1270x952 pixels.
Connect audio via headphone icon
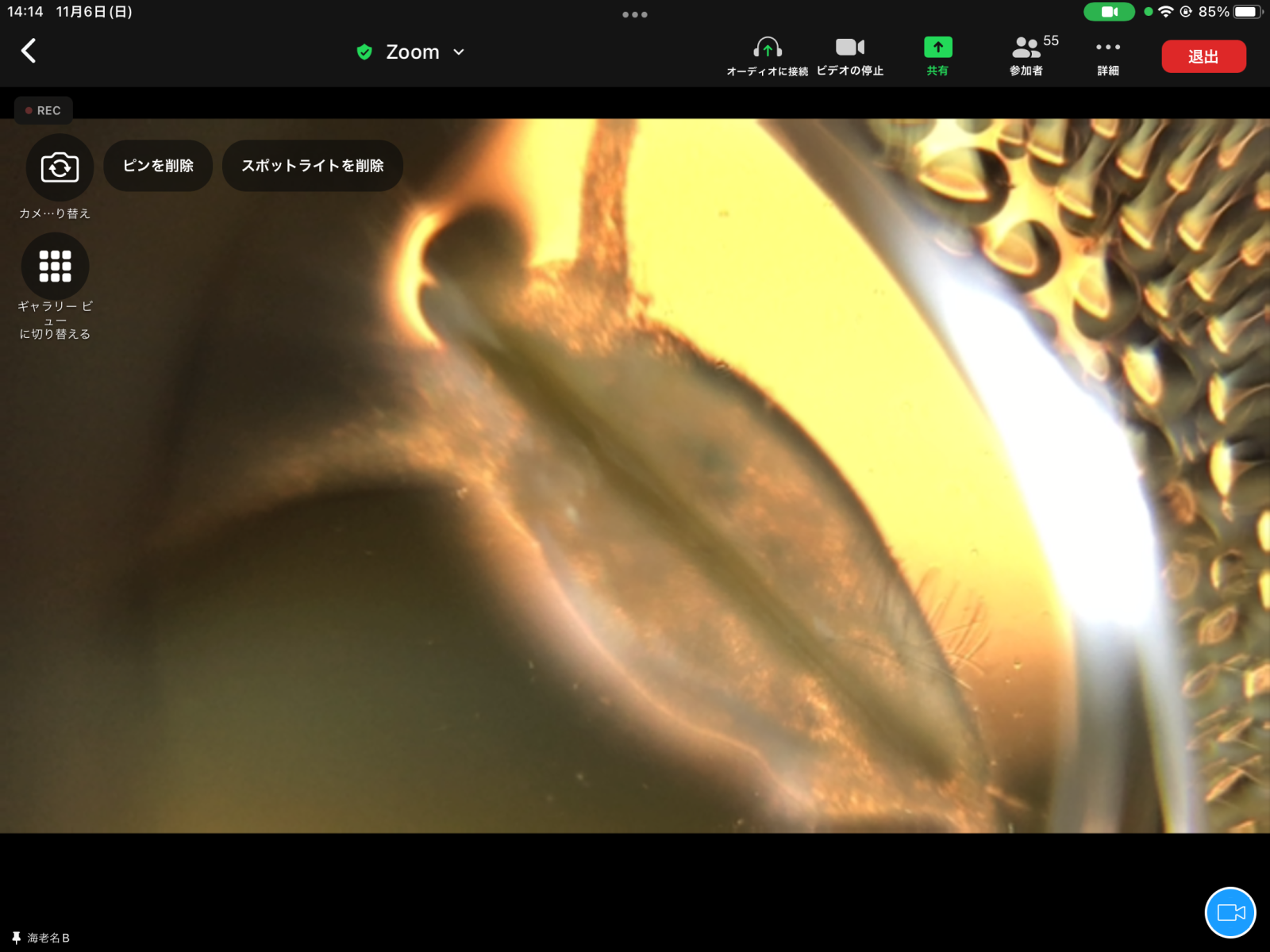coord(767,49)
